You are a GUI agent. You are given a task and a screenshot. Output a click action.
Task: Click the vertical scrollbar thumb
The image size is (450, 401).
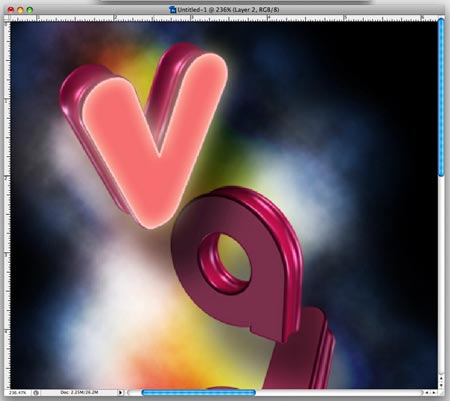click(441, 97)
